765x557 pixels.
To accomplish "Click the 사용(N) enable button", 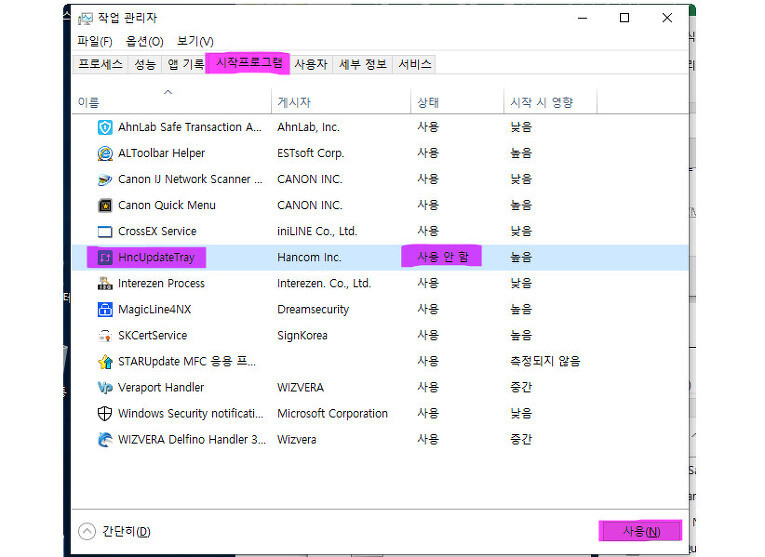I will [642, 531].
